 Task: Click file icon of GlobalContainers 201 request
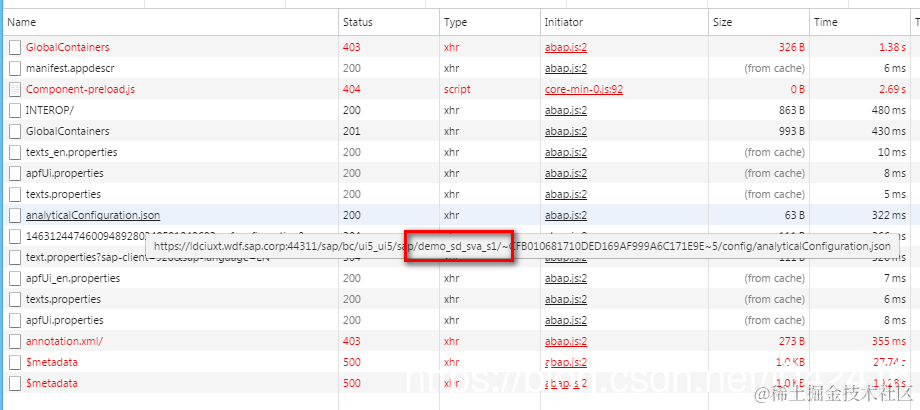(15, 131)
